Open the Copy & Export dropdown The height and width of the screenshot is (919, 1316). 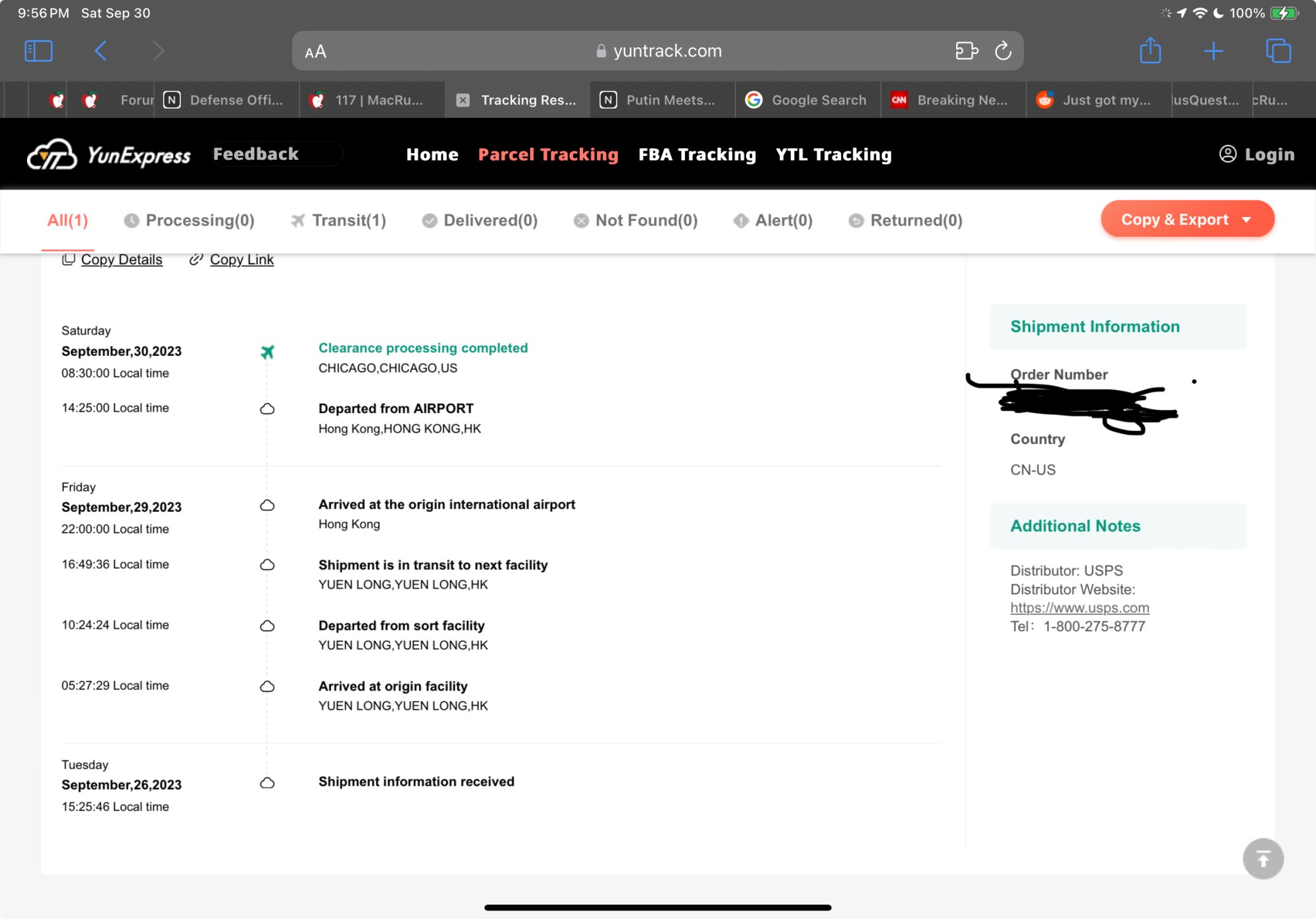point(1186,219)
